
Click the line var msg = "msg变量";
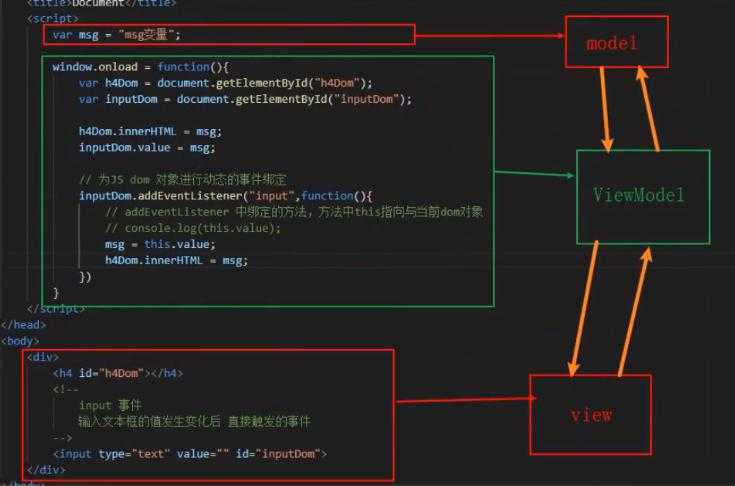click(116, 35)
